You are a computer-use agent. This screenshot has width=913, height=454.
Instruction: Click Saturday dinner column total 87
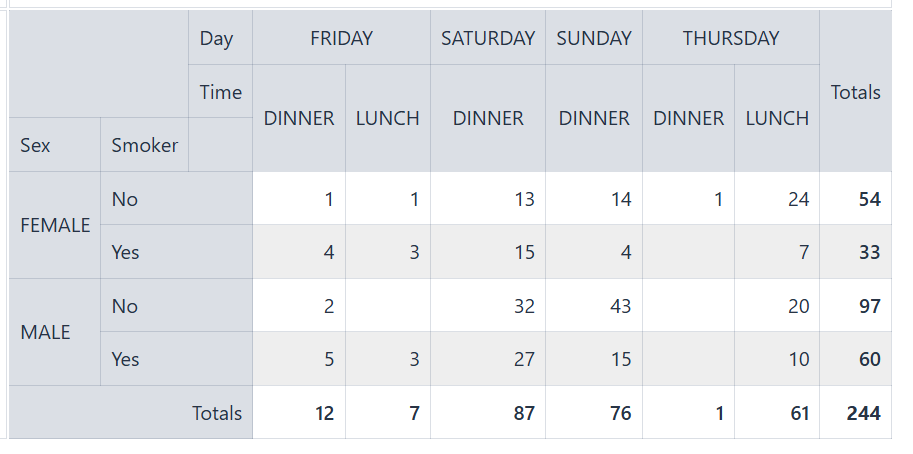pos(524,413)
